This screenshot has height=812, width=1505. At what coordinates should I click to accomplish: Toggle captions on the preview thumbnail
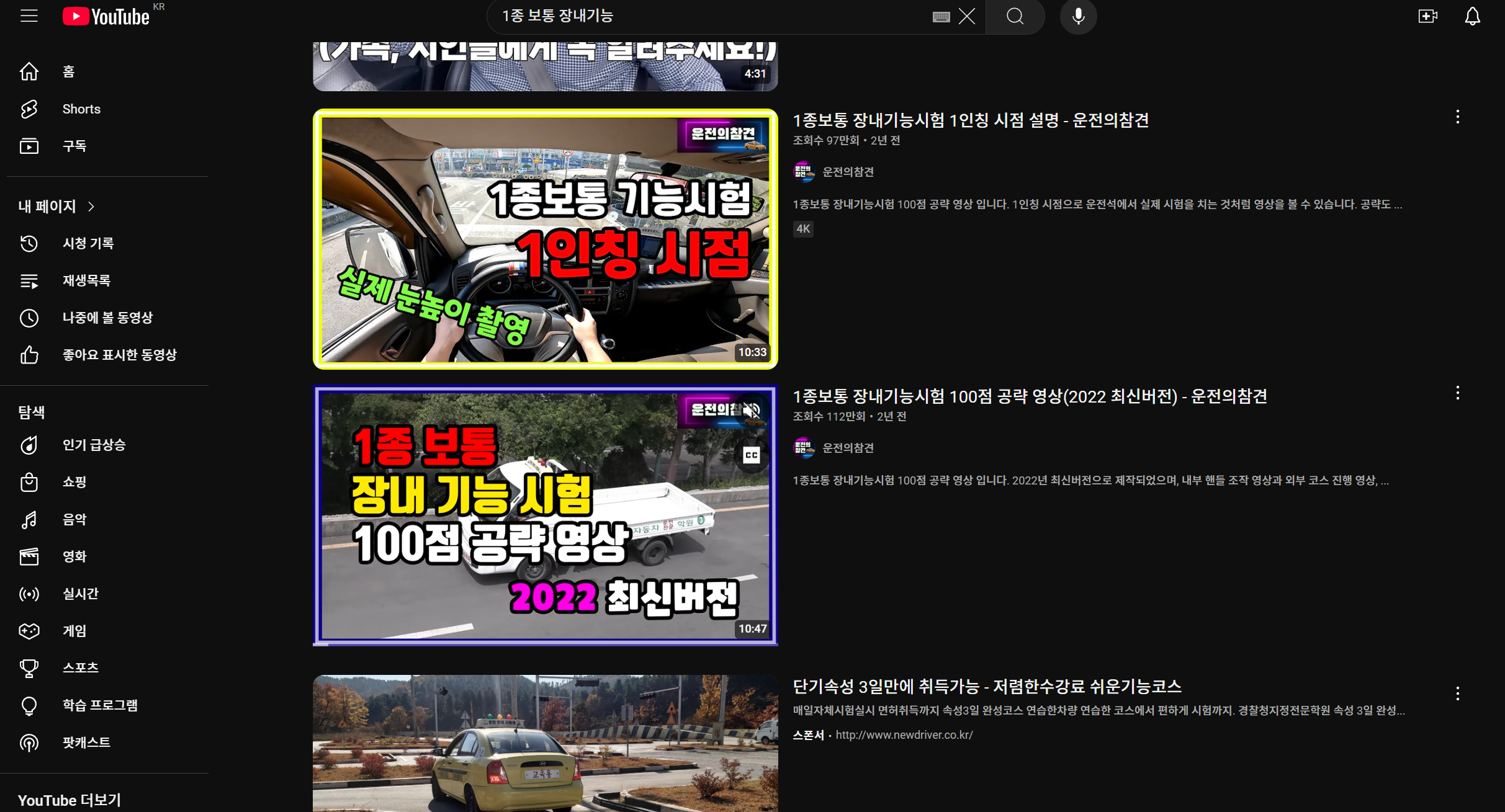(752, 455)
